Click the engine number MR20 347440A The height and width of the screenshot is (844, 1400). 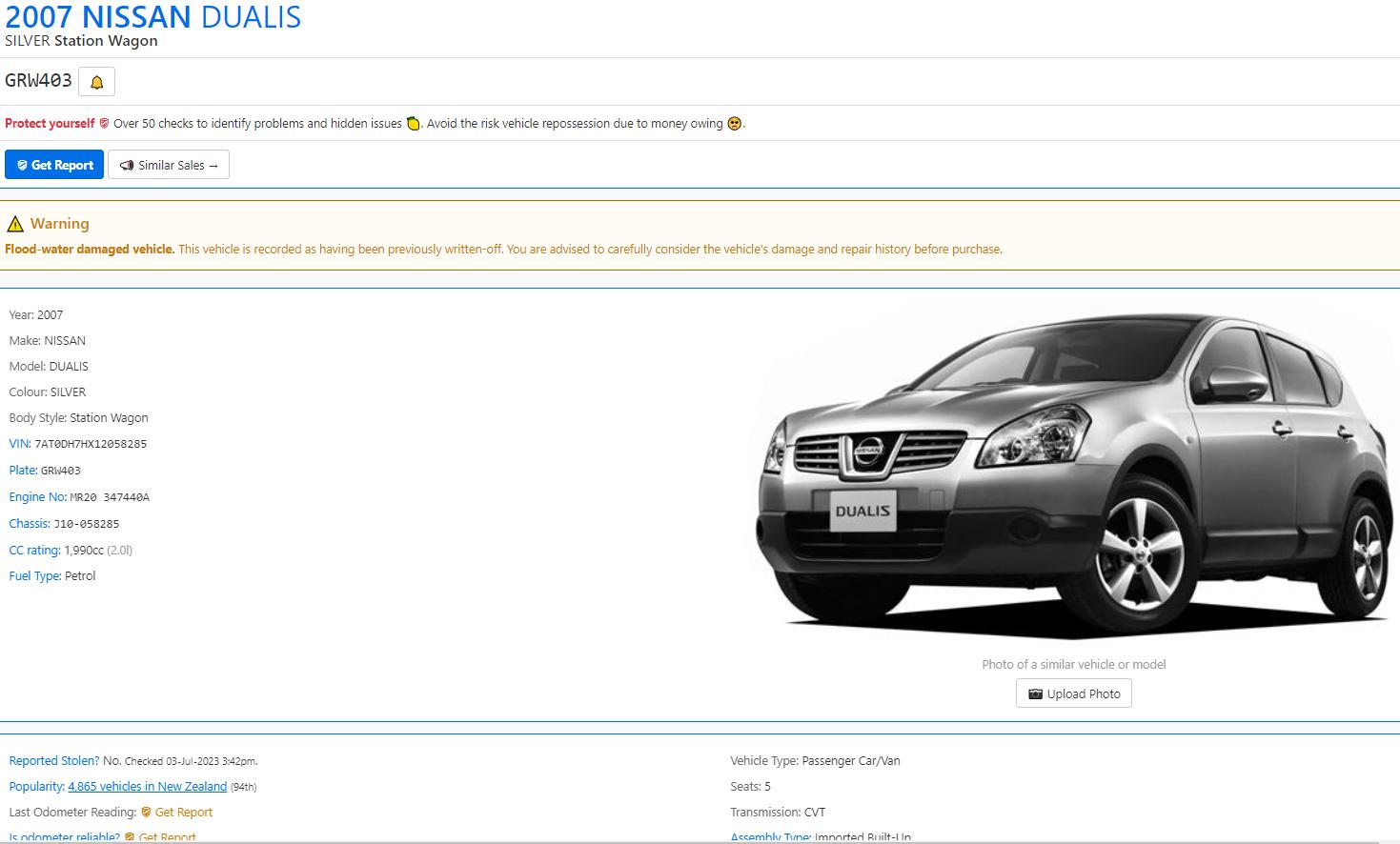[x=110, y=497]
